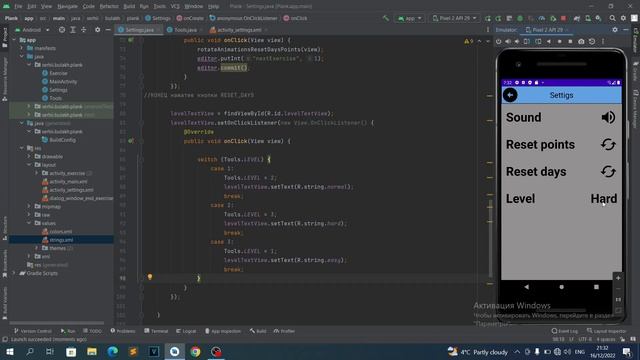Expand Gradle Scripts node
The height and width of the screenshot is (360, 640).
pyautogui.click(x=14, y=273)
